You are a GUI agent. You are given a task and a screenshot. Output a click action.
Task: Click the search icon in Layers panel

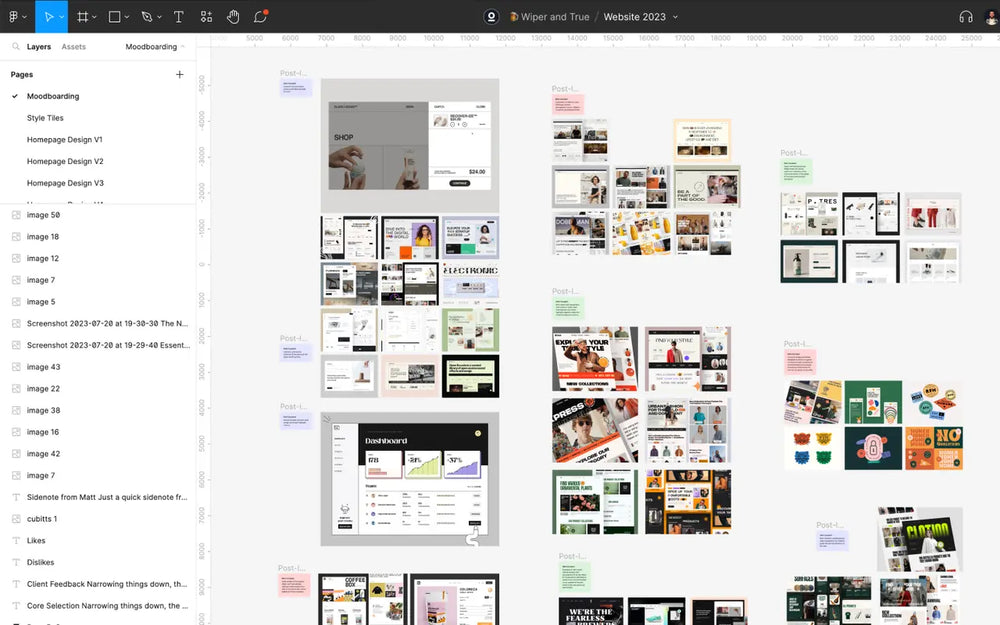[16, 47]
